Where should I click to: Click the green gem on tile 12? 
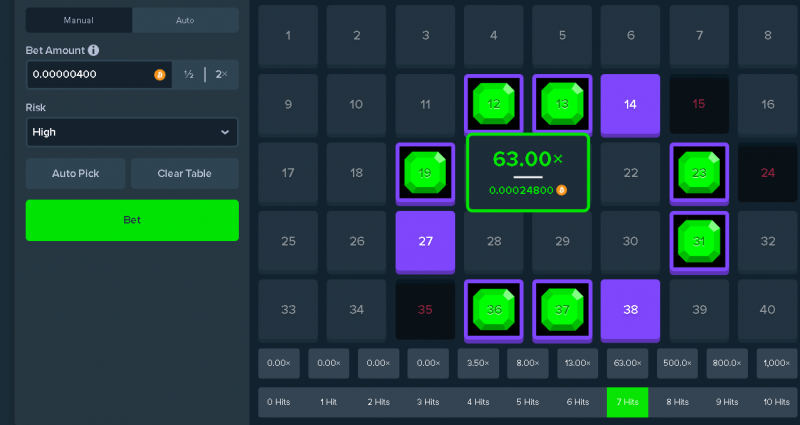pos(493,104)
